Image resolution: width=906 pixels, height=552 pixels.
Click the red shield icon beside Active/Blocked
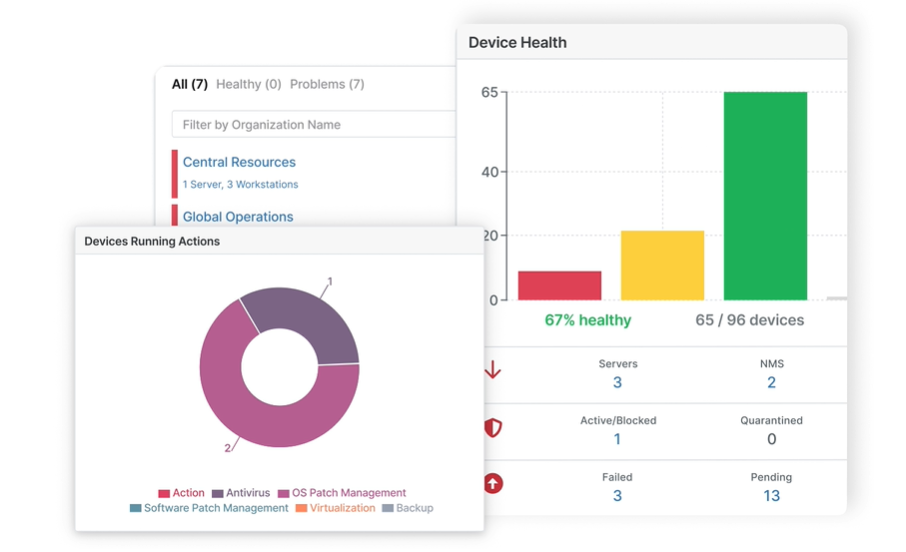[493, 428]
